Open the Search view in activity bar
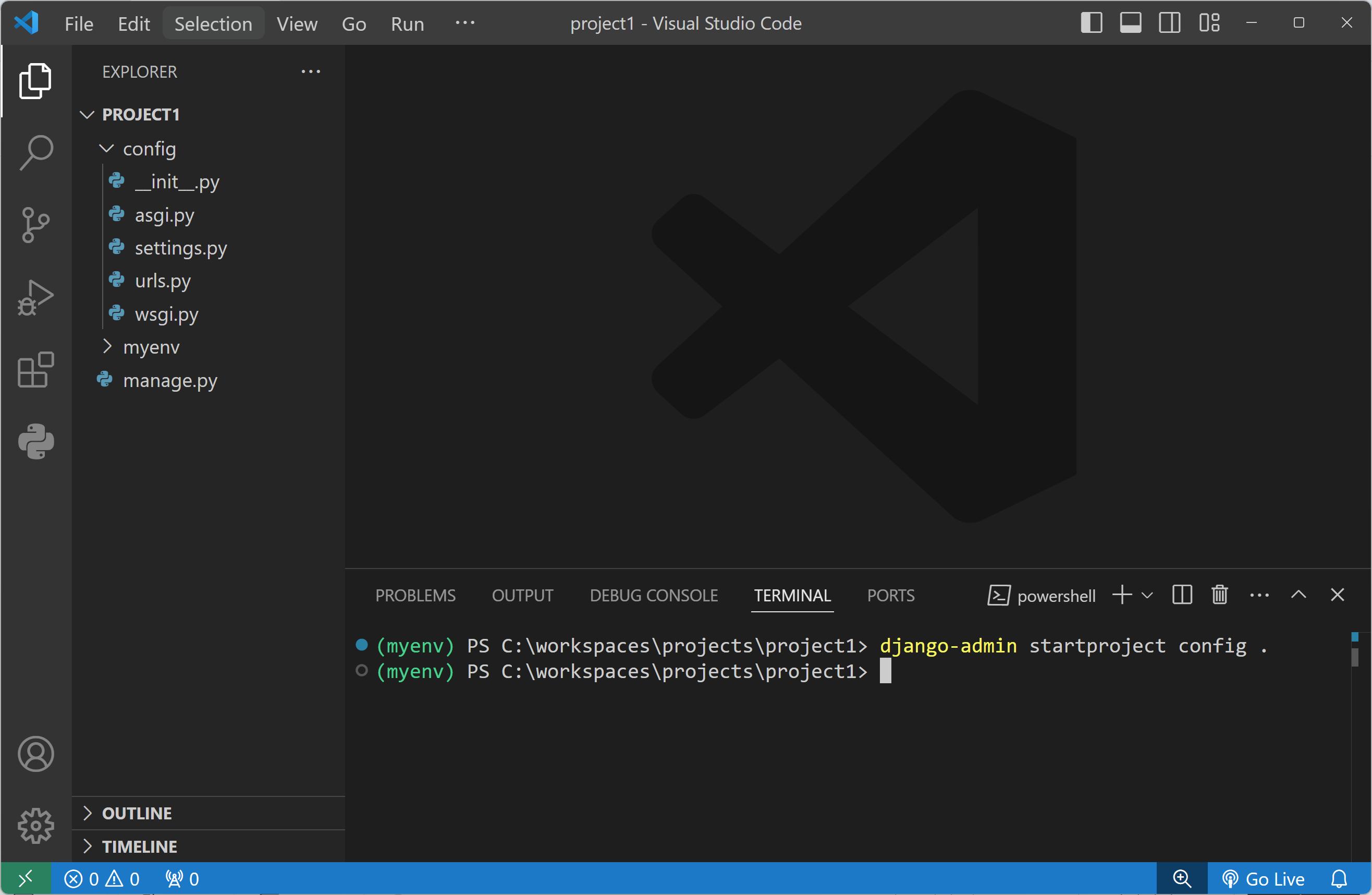 (x=36, y=152)
